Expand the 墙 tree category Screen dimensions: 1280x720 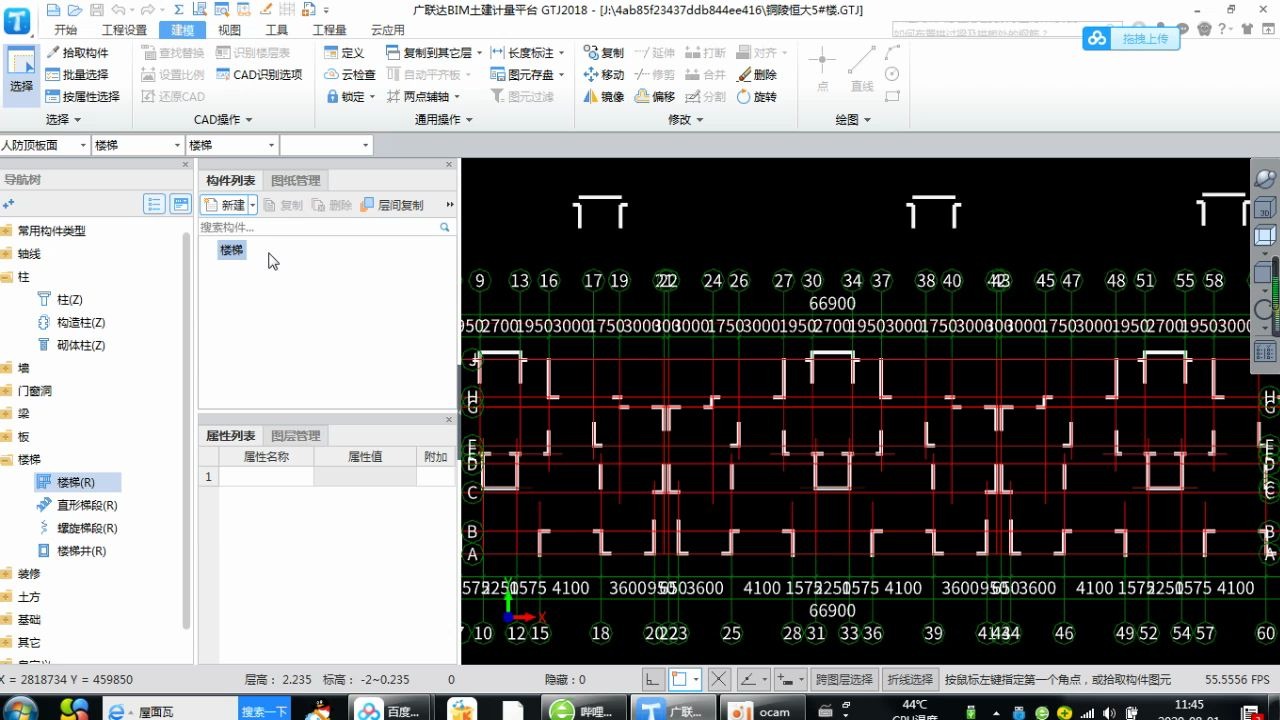[x=7, y=368]
